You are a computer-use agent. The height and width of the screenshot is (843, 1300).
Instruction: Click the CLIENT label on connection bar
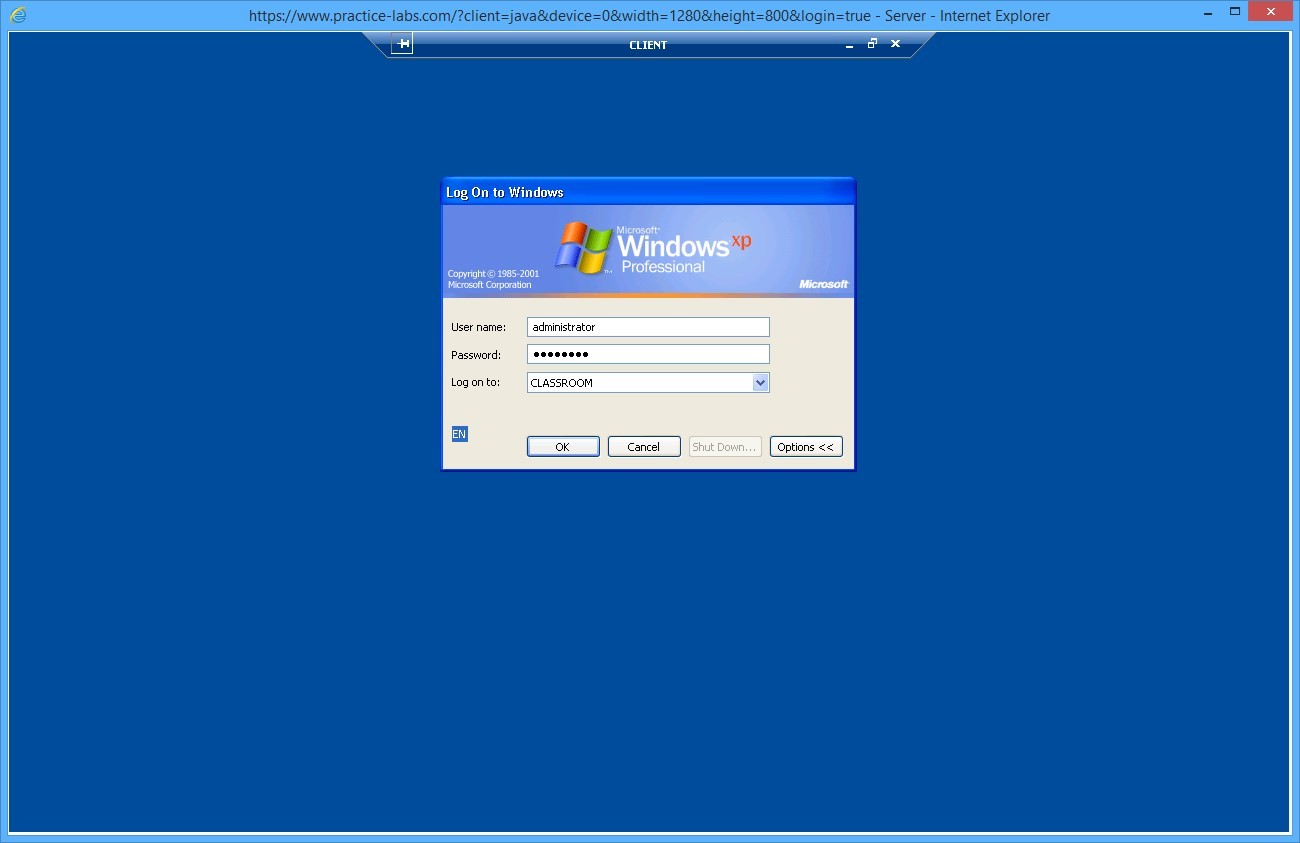[648, 45]
